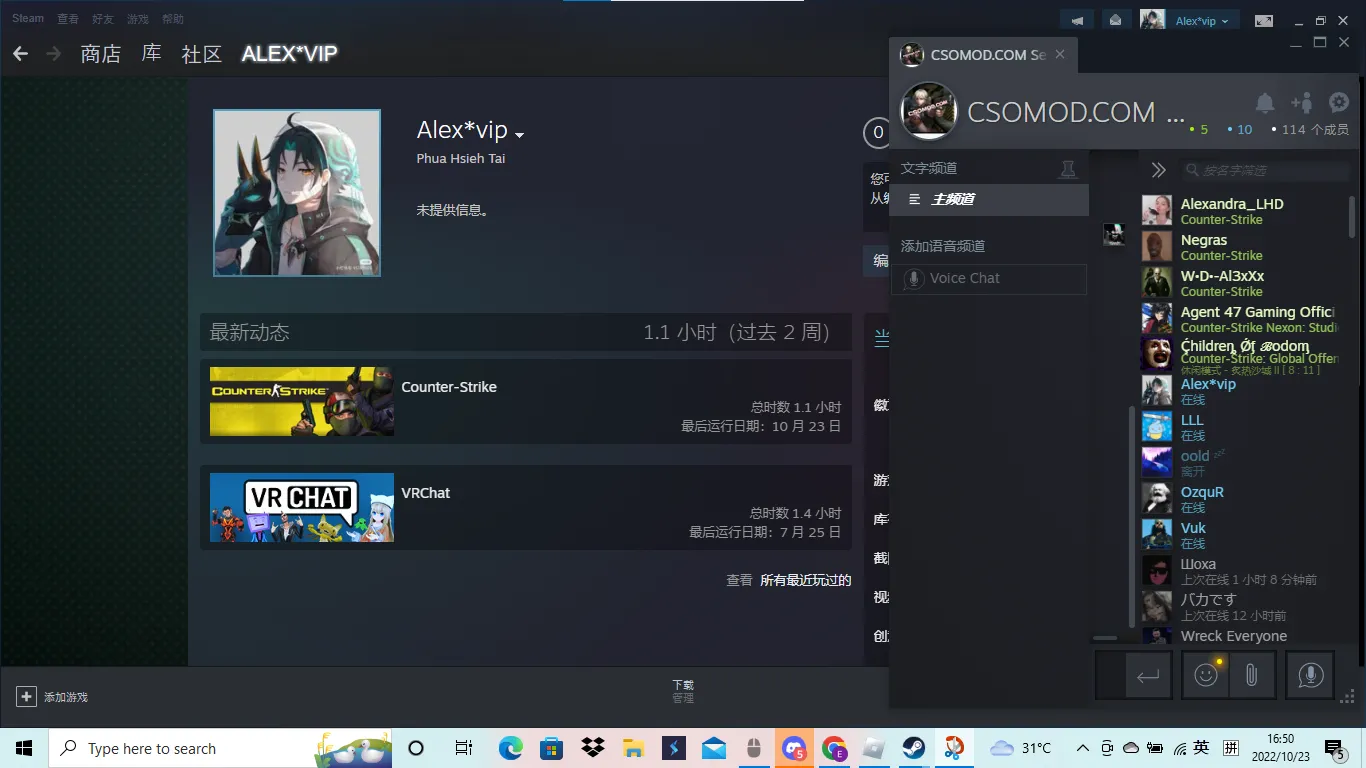
Task: Select OzquR in the member list
Action: pos(1239,499)
